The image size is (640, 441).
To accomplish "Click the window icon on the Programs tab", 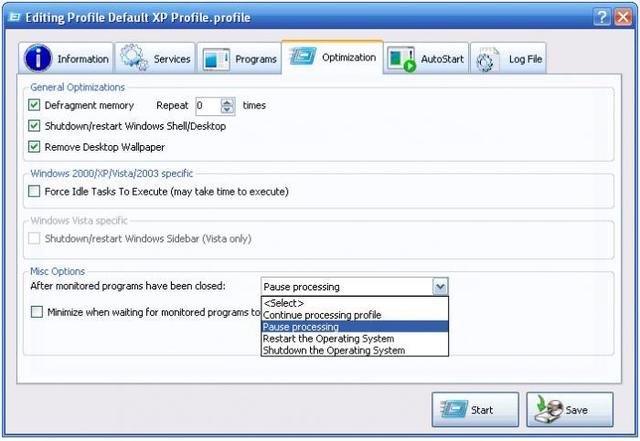I will click(x=216, y=59).
